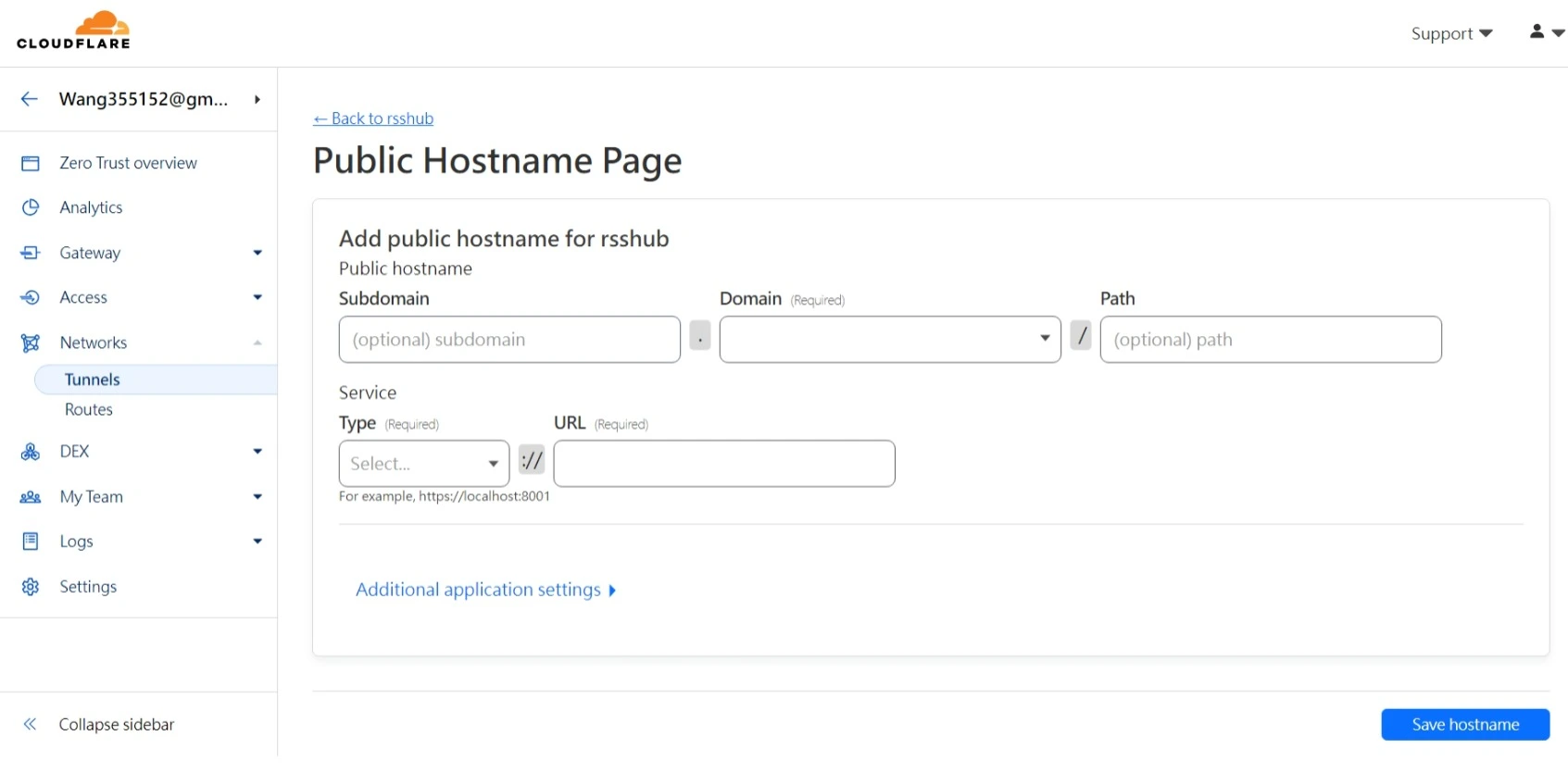Expand the Access menu arrow
Screen dimensions: 1568x773
[x=257, y=297]
